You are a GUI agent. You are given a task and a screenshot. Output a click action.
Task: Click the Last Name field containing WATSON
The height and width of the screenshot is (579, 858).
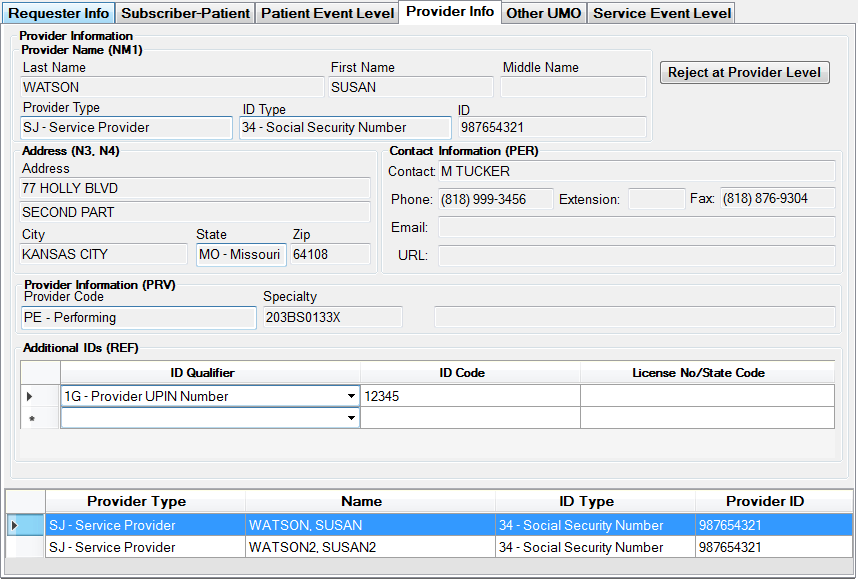point(172,88)
